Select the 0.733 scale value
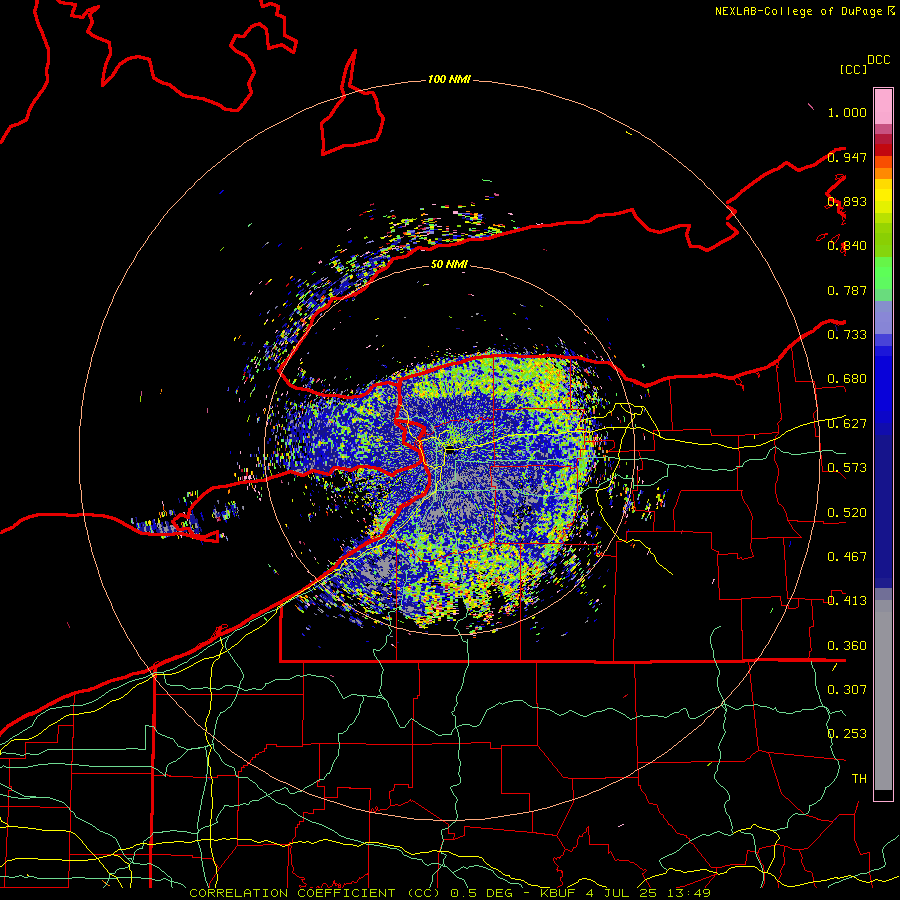The height and width of the screenshot is (900, 900). [x=847, y=334]
